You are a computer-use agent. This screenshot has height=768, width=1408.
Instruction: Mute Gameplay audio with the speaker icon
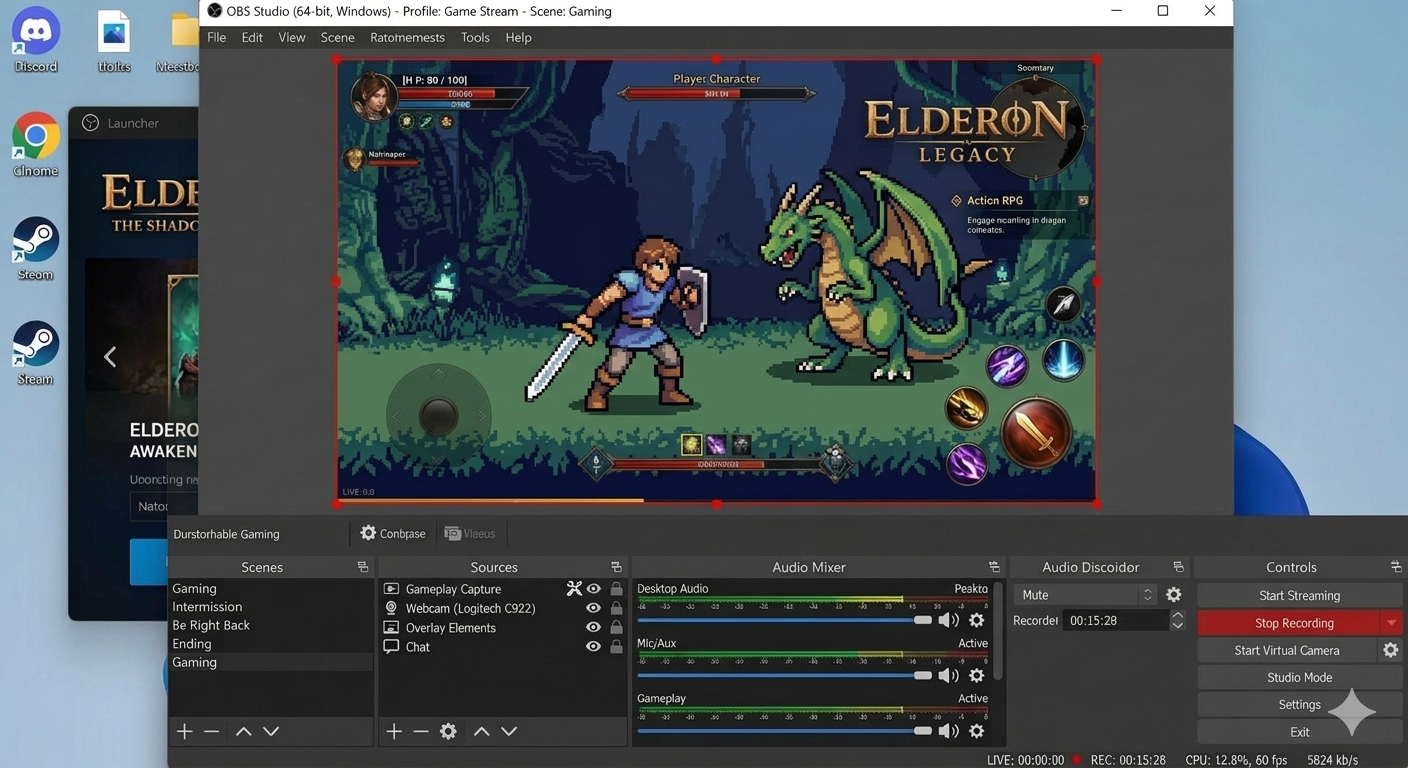(x=948, y=731)
